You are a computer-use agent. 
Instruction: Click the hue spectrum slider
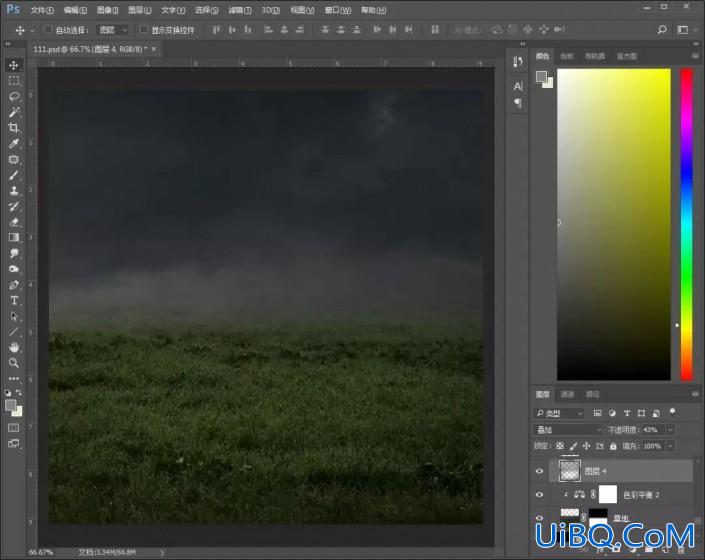coord(687,224)
